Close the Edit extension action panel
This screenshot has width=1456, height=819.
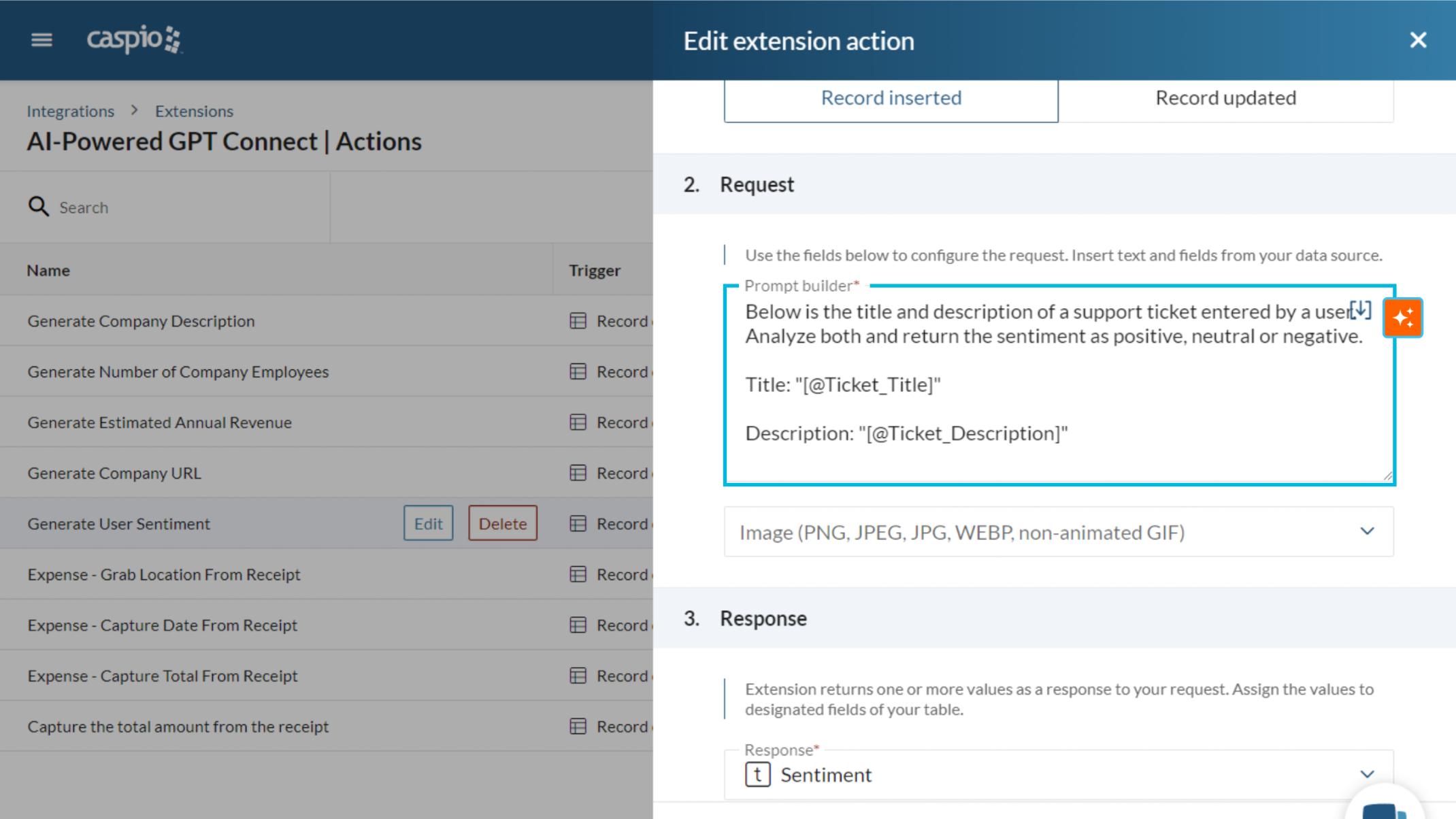(x=1418, y=40)
